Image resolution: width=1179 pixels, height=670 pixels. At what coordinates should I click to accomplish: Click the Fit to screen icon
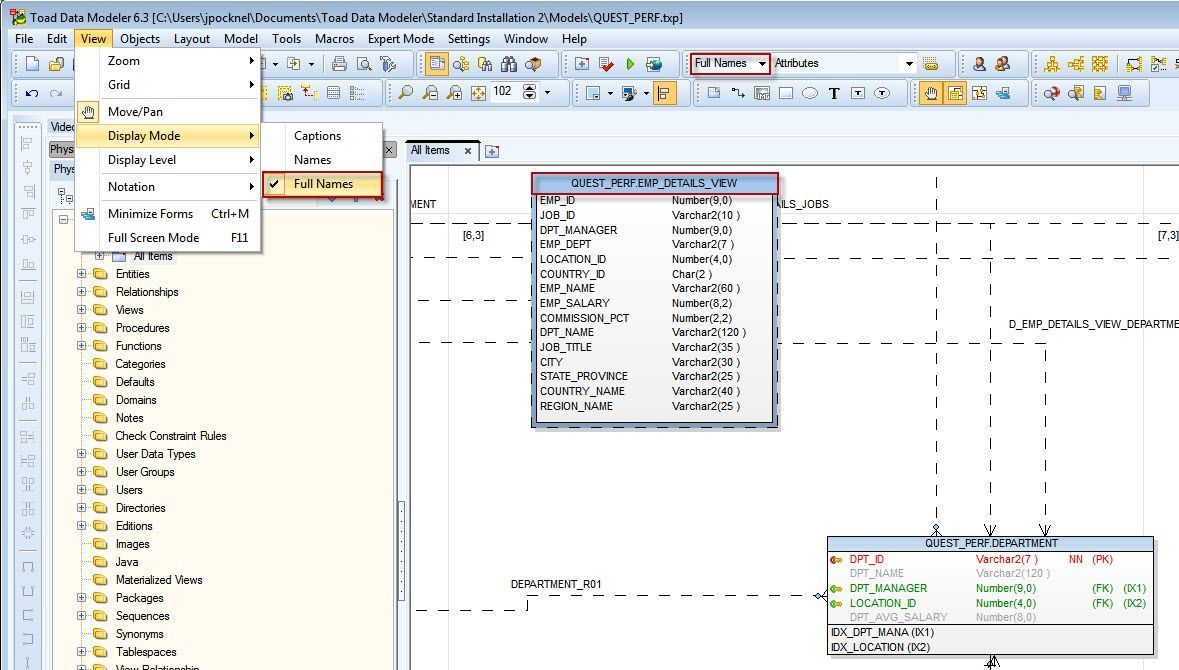478,93
